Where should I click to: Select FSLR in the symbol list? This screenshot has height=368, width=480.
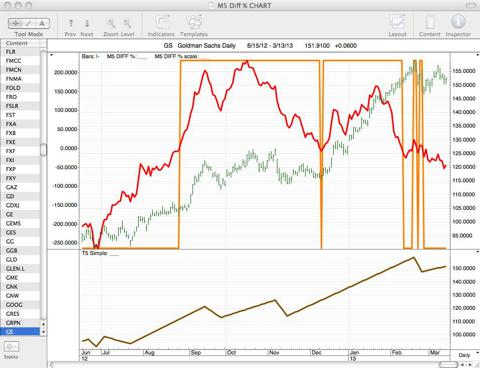tap(20, 106)
